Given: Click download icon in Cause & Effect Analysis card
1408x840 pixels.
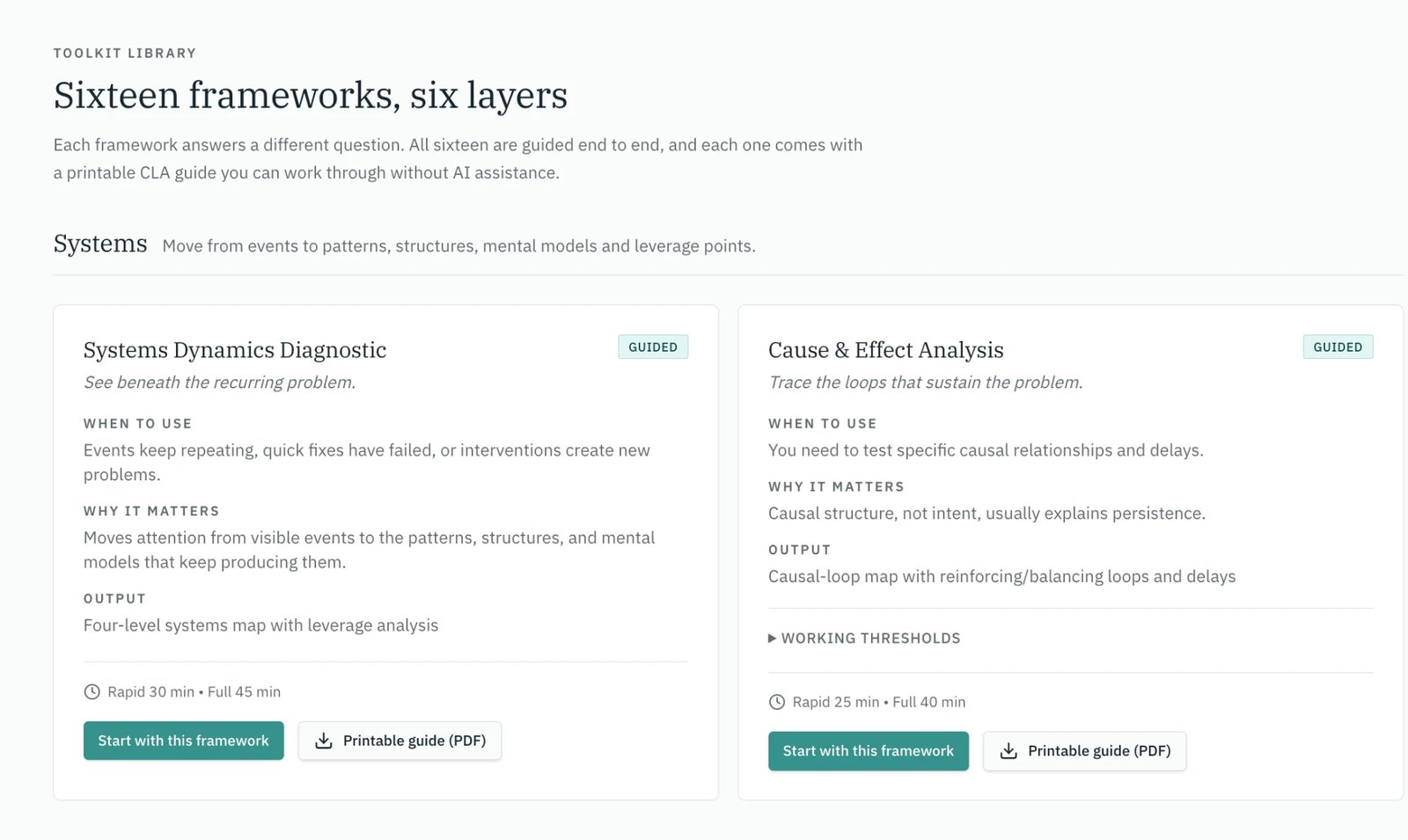Looking at the screenshot, I should pos(1008,751).
